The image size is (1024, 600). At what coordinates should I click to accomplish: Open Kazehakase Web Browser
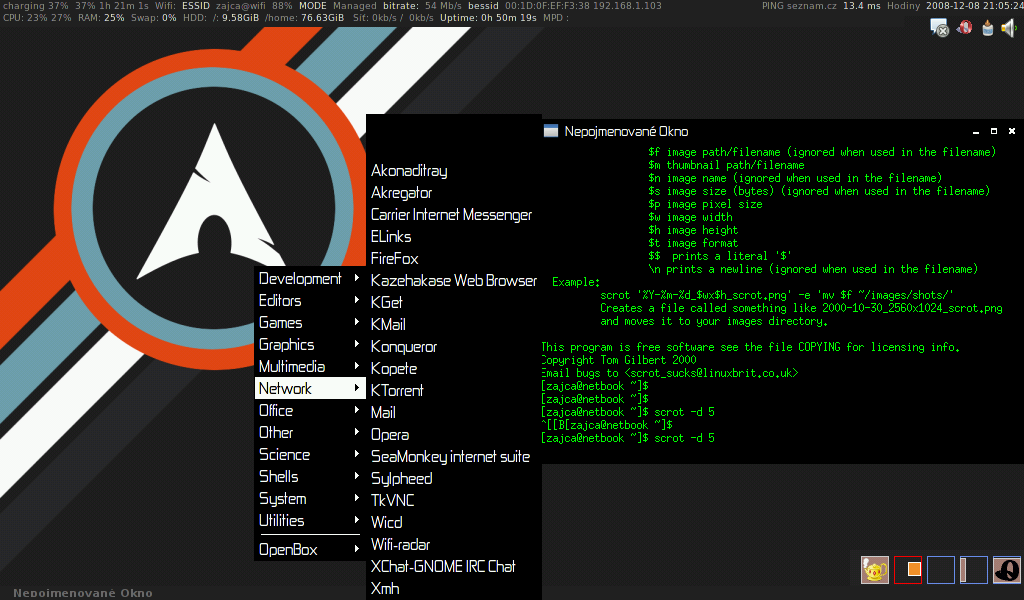[454, 280]
